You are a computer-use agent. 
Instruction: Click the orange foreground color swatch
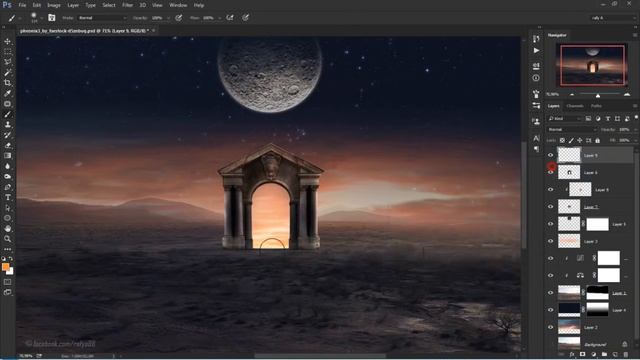[5, 267]
